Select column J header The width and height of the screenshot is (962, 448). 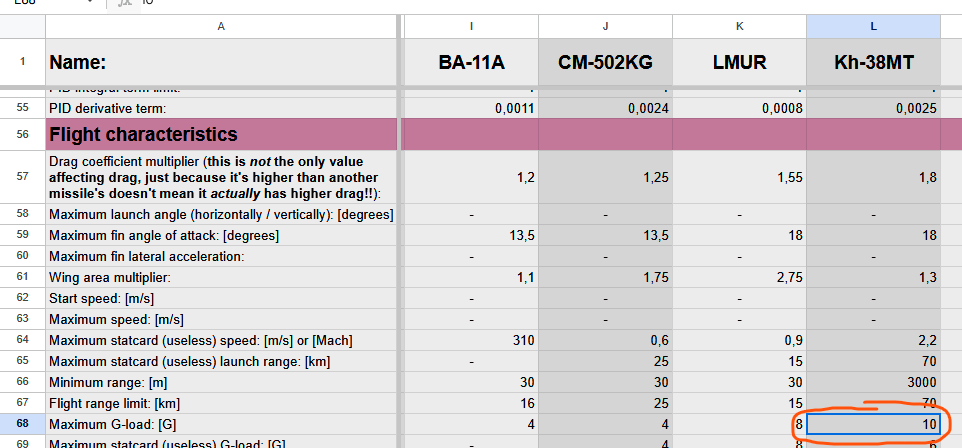point(605,27)
